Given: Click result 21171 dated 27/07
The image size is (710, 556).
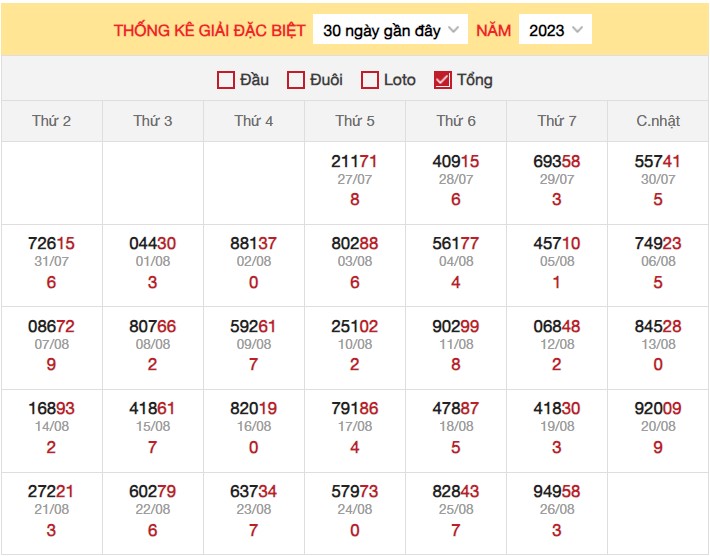Looking at the screenshot, I should [355, 161].
